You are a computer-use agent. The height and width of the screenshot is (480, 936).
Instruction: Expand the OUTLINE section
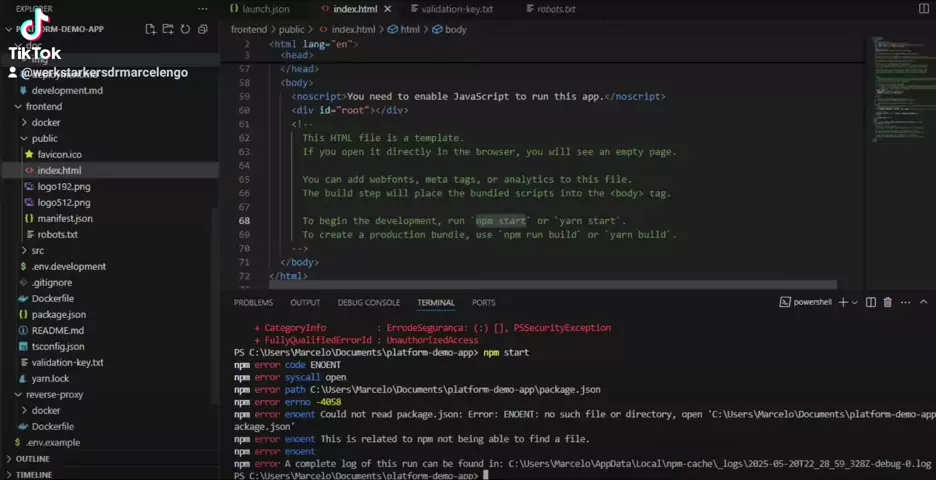coord(33,459)
